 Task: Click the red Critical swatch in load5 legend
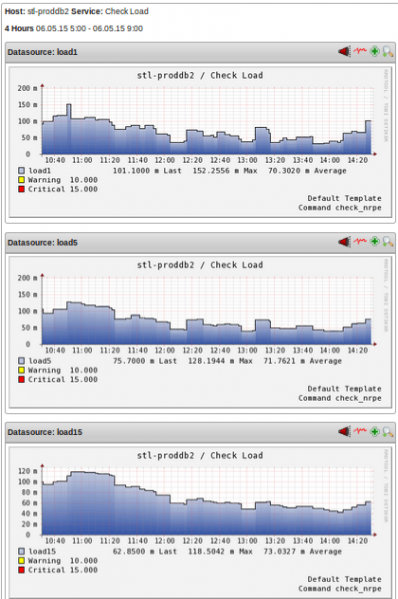21,379
